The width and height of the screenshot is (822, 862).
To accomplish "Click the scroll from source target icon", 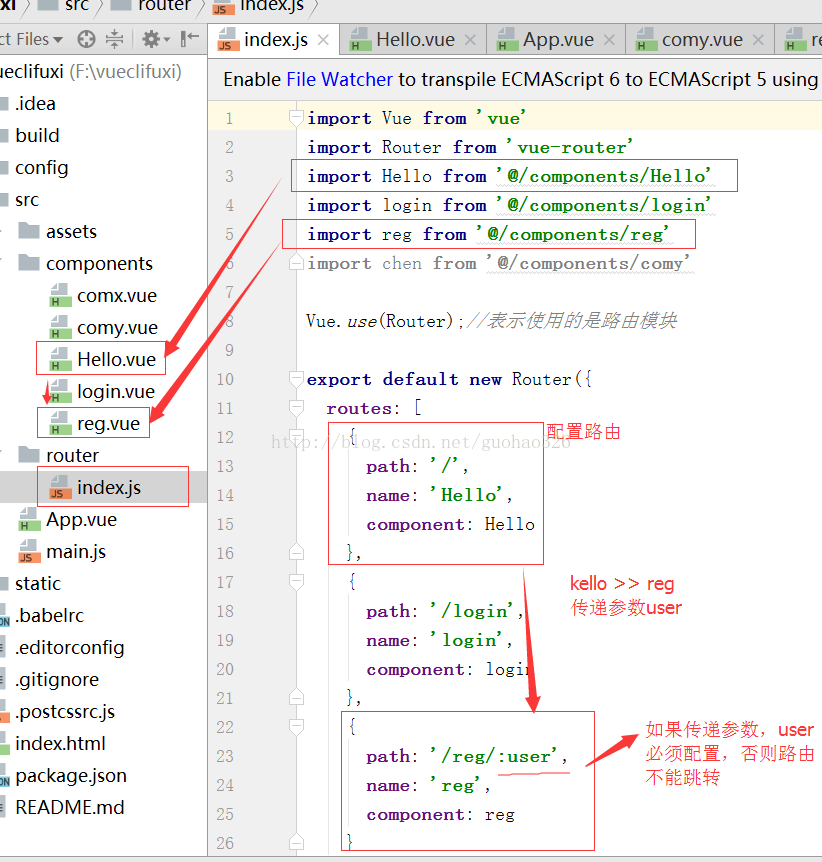I will click(x=86, y=39).
